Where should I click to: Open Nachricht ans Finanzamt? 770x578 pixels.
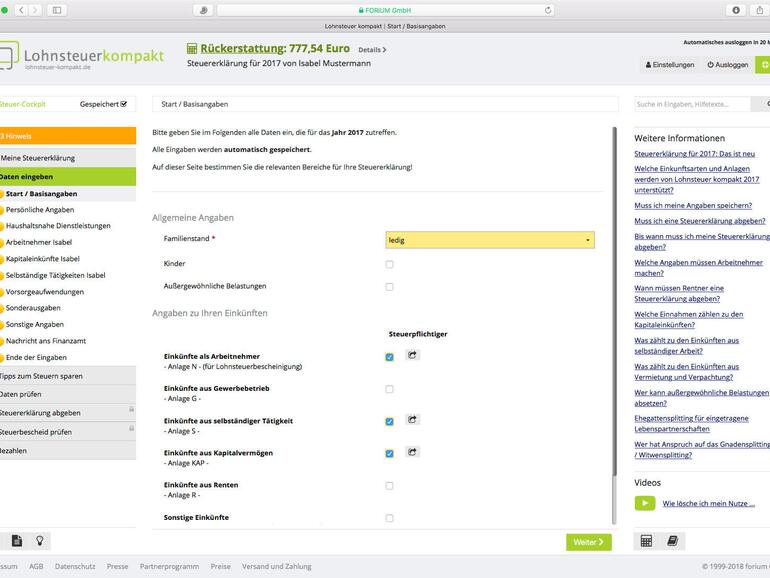46,341
